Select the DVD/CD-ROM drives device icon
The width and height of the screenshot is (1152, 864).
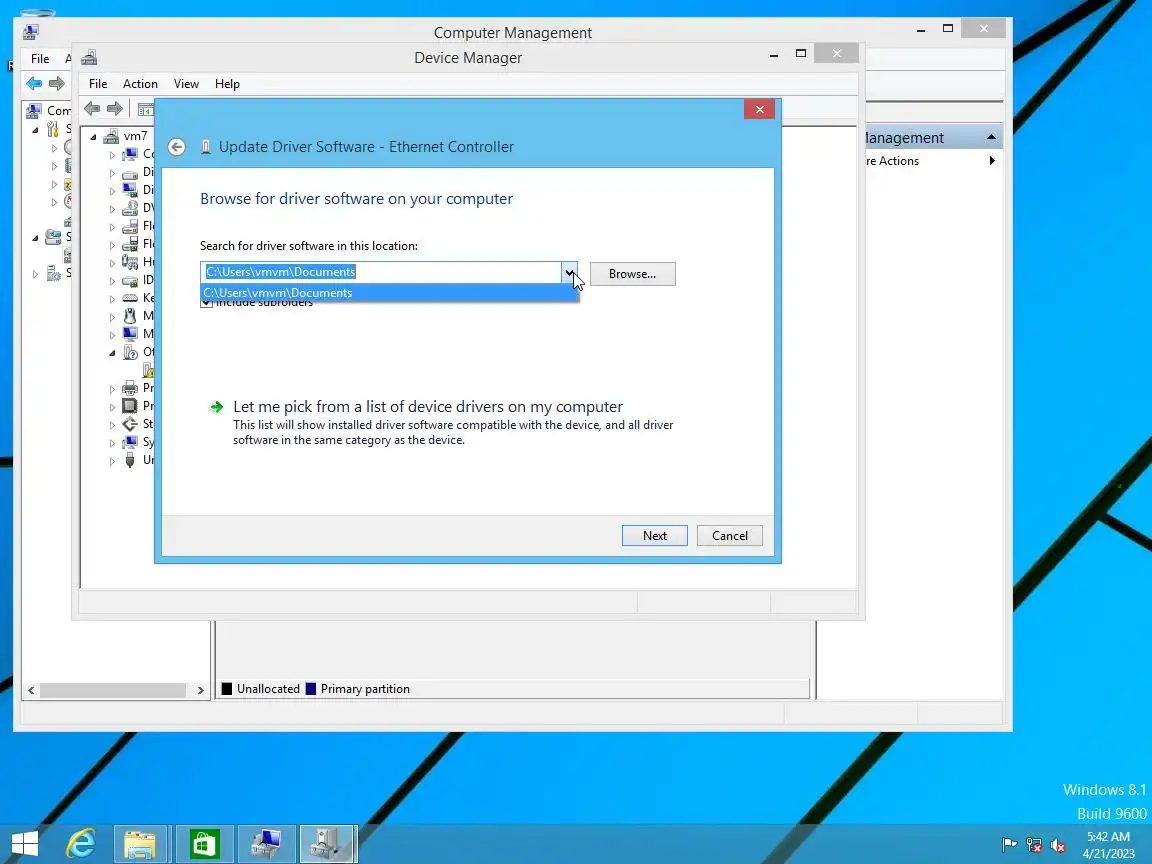tap(130, 209)
